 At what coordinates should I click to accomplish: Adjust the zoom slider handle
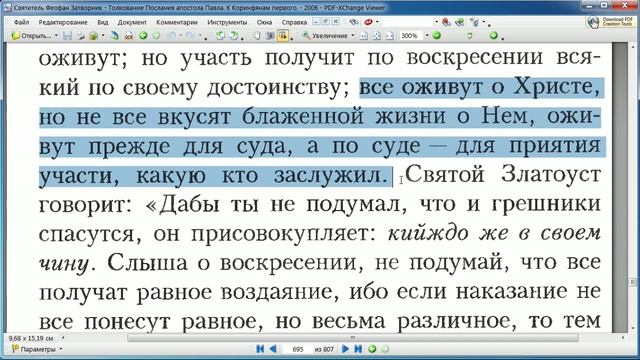(470, 36)
